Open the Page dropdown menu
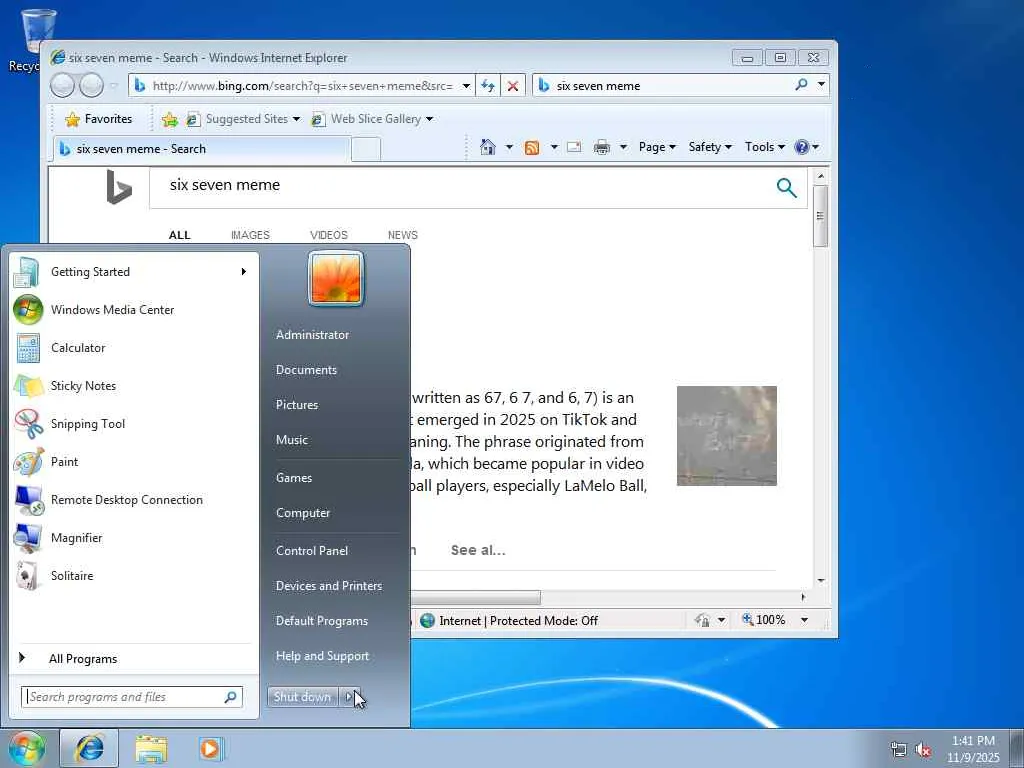 click(657, 147)
